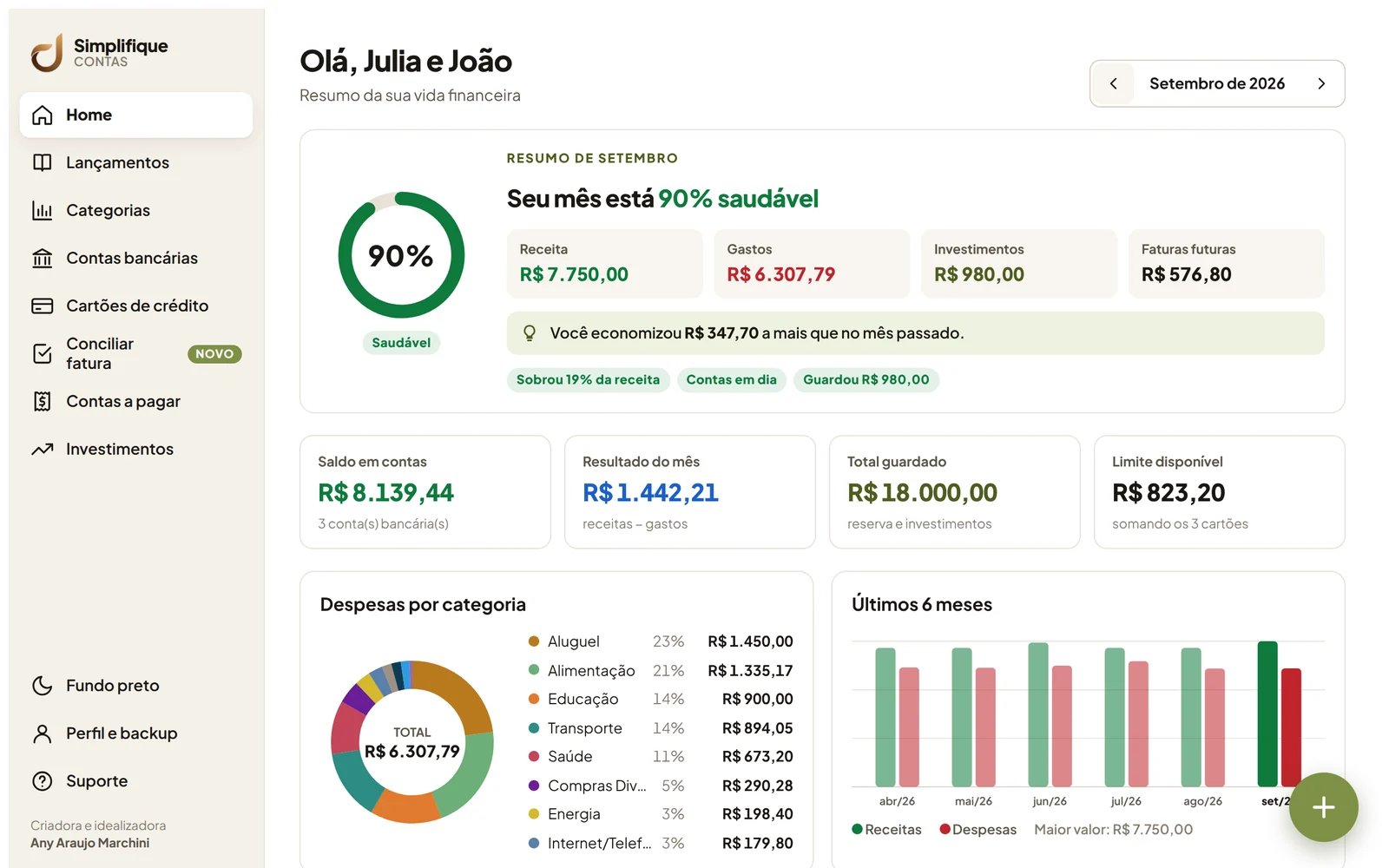1389x868 pixels.
Task: Click the Home house icon
Action: (x=43, y=115)
